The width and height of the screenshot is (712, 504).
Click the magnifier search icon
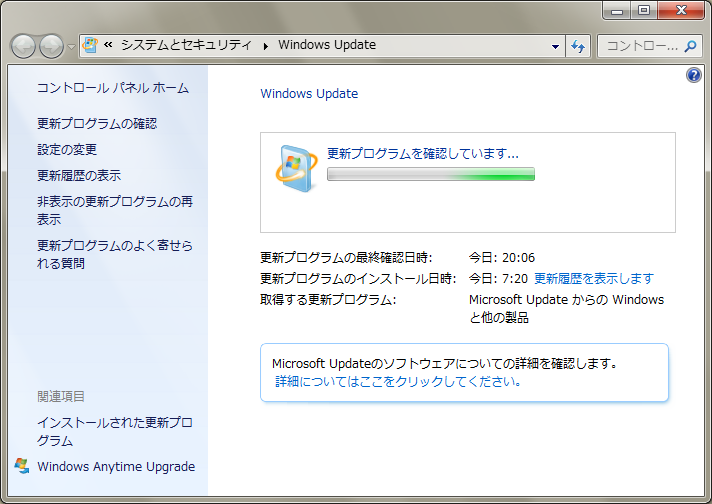tap(691, 46)
